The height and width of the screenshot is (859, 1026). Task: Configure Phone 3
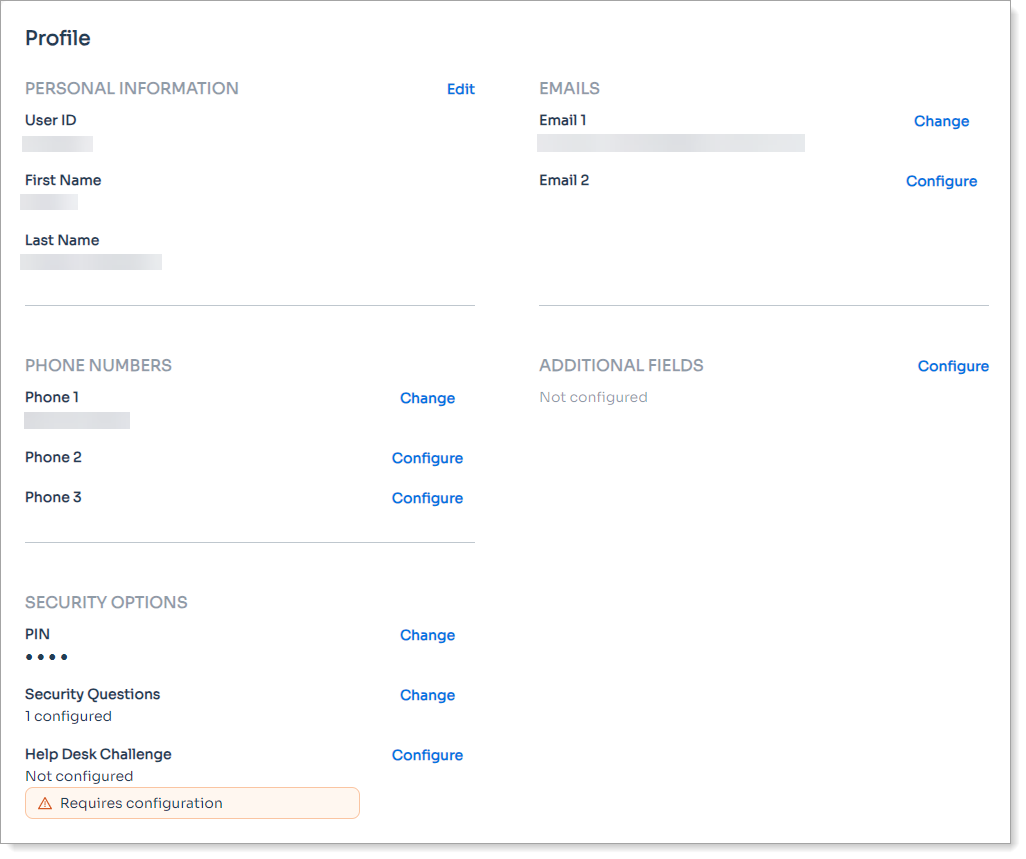point(427,498)
